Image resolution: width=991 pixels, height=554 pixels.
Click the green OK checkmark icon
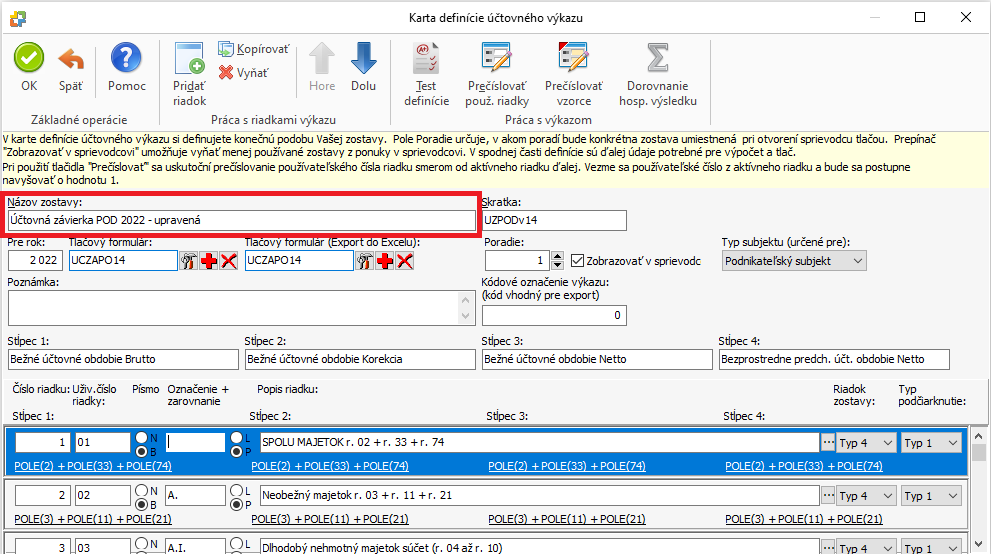coord(29,59)
